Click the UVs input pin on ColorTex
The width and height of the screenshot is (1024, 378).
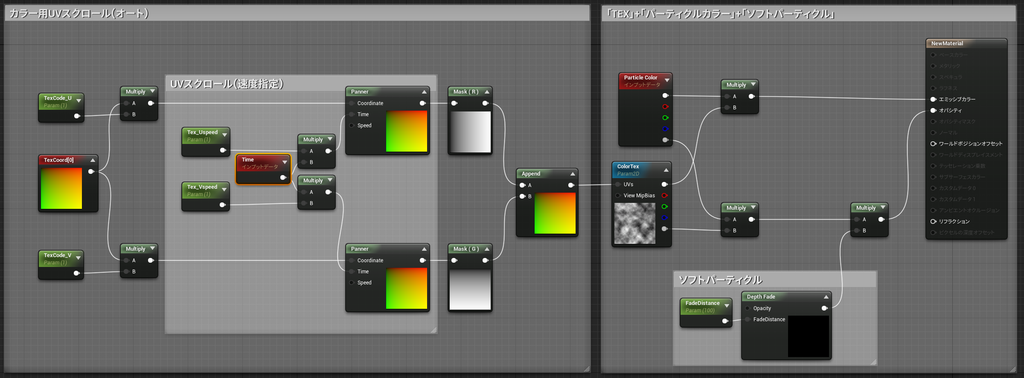pos(618,184)
